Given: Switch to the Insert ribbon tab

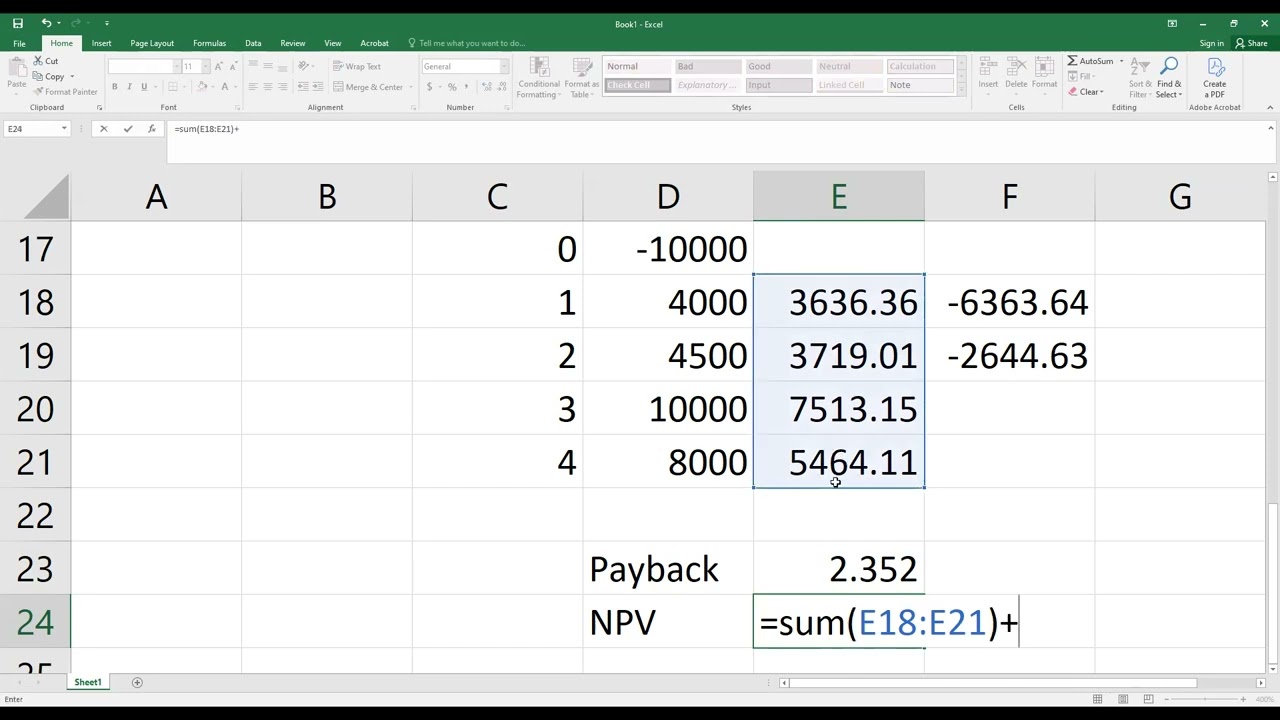Looking at the screenshot, I should click(101, 43).
